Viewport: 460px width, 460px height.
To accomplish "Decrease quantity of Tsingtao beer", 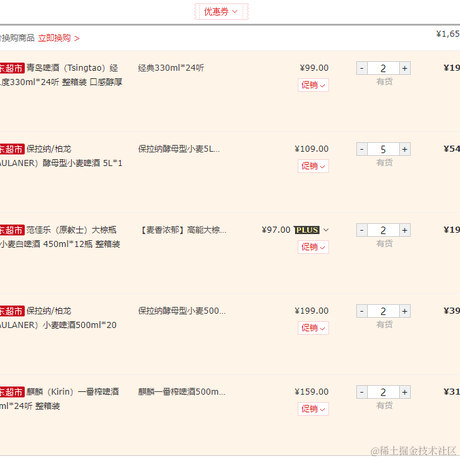I will click(x=362, y=68).
